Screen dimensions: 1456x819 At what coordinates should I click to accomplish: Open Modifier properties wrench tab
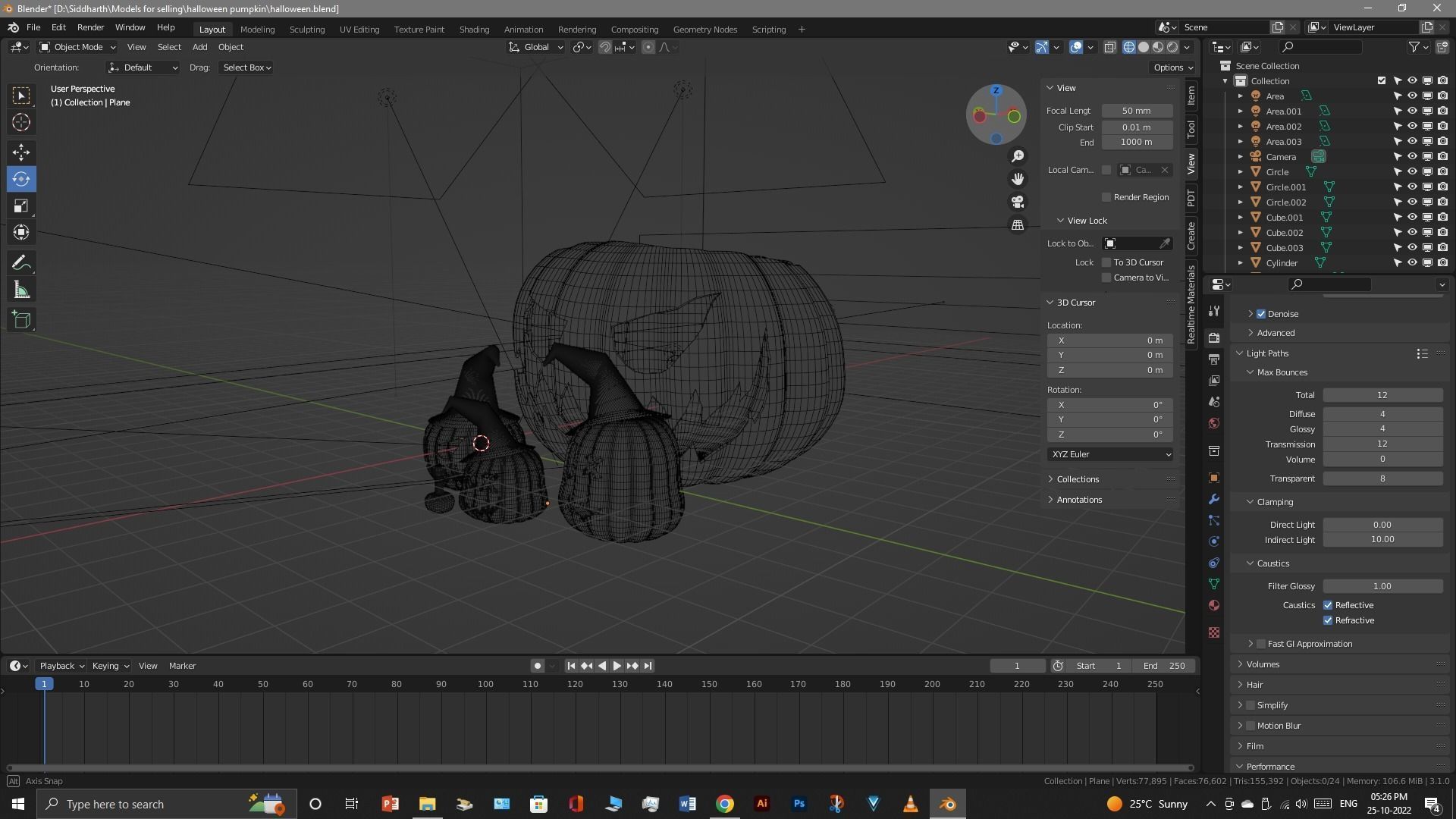1214,499
